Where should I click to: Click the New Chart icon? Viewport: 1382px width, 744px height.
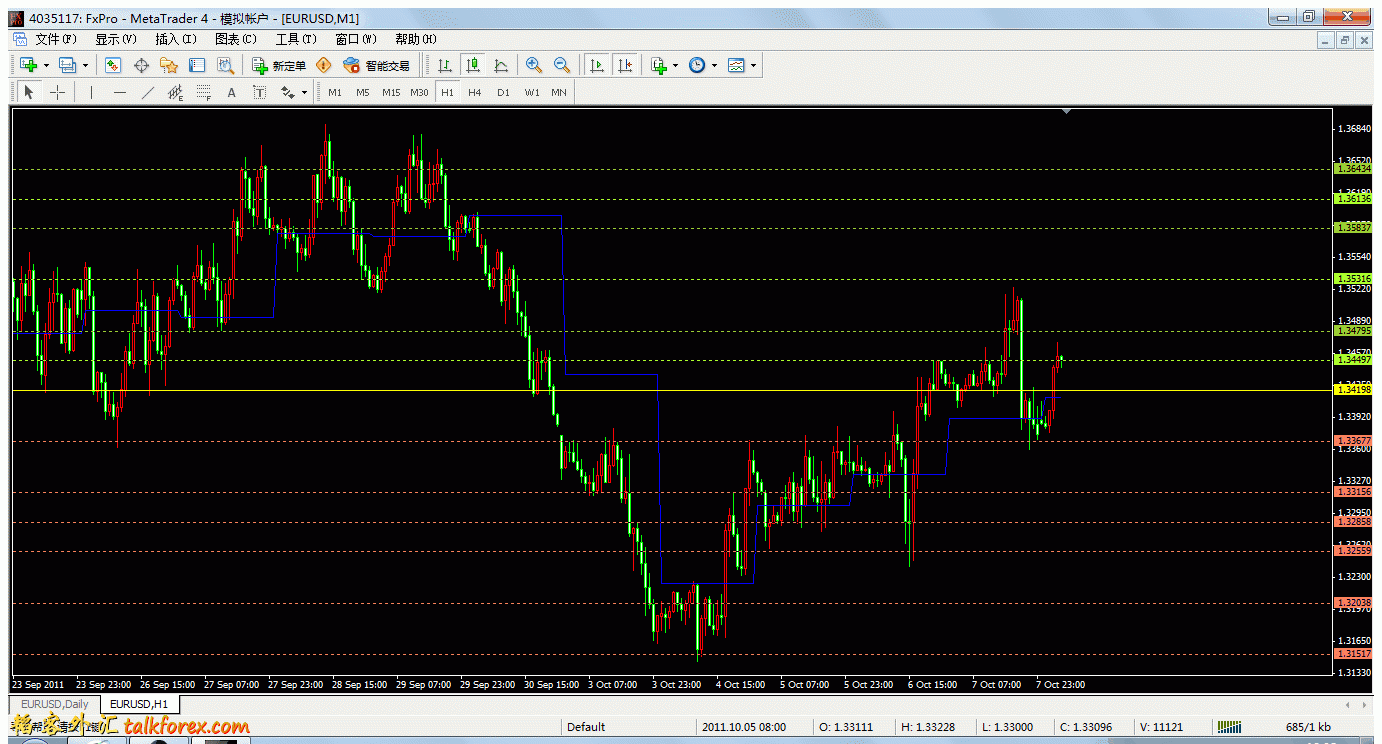pos(28,65)
